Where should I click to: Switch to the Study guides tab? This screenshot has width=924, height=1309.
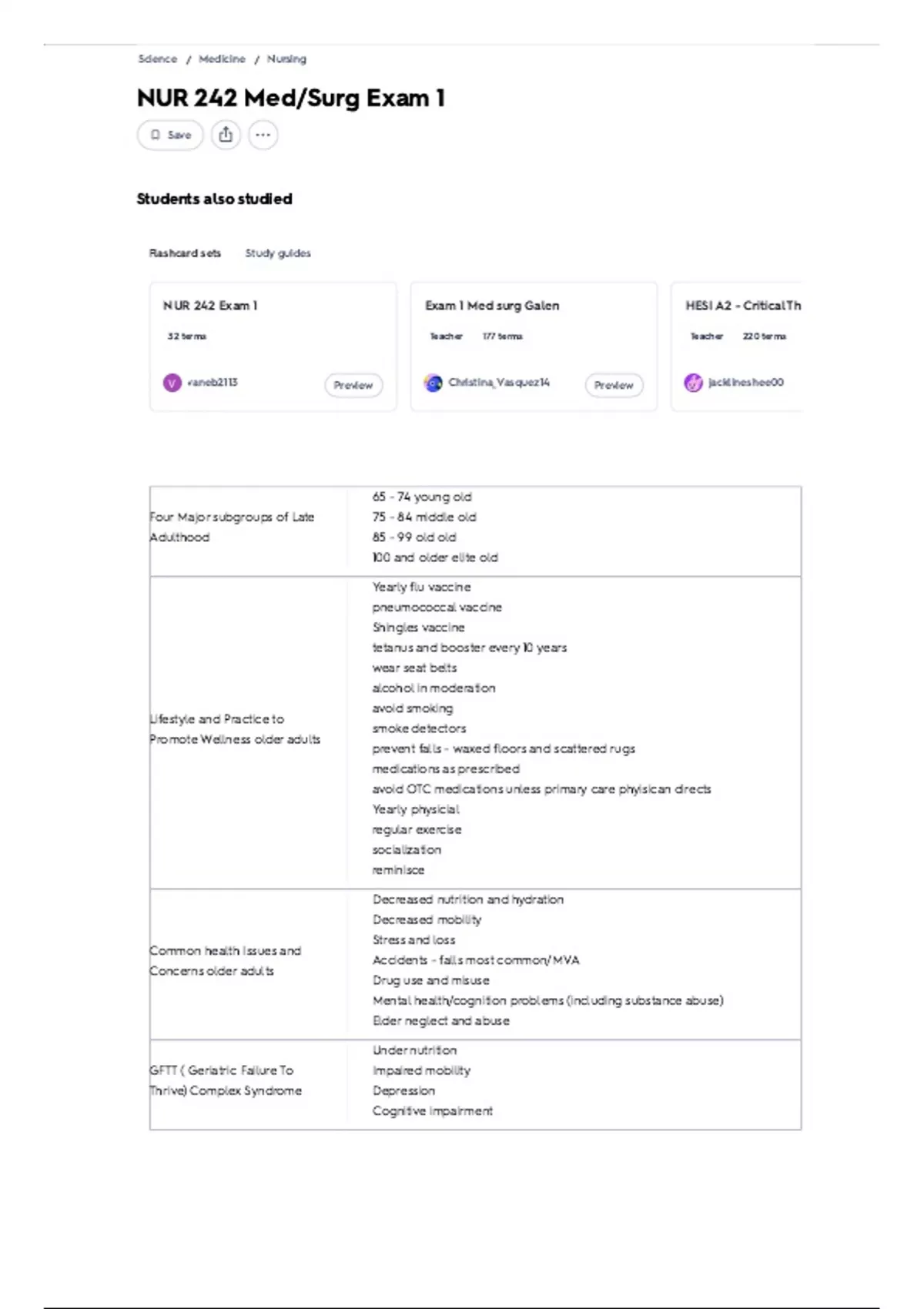[x=278, y=253]
